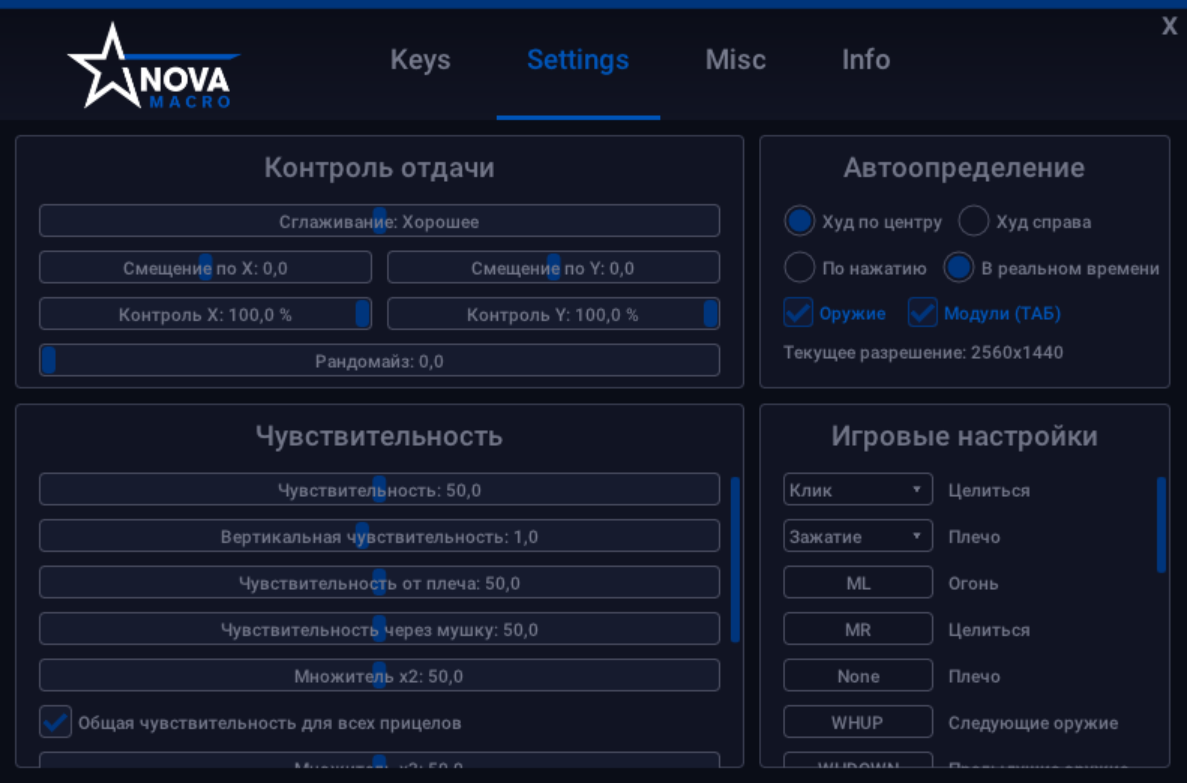The width and height of the screenshot is (1187, 783).
Task: Select the Худ по центру radio option
Action: 799,221
